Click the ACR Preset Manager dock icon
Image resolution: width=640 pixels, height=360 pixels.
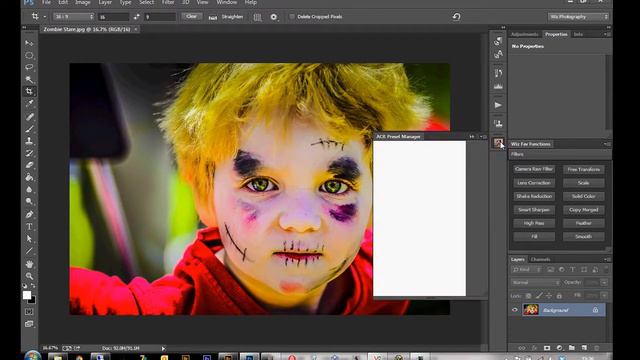(498, 142)
